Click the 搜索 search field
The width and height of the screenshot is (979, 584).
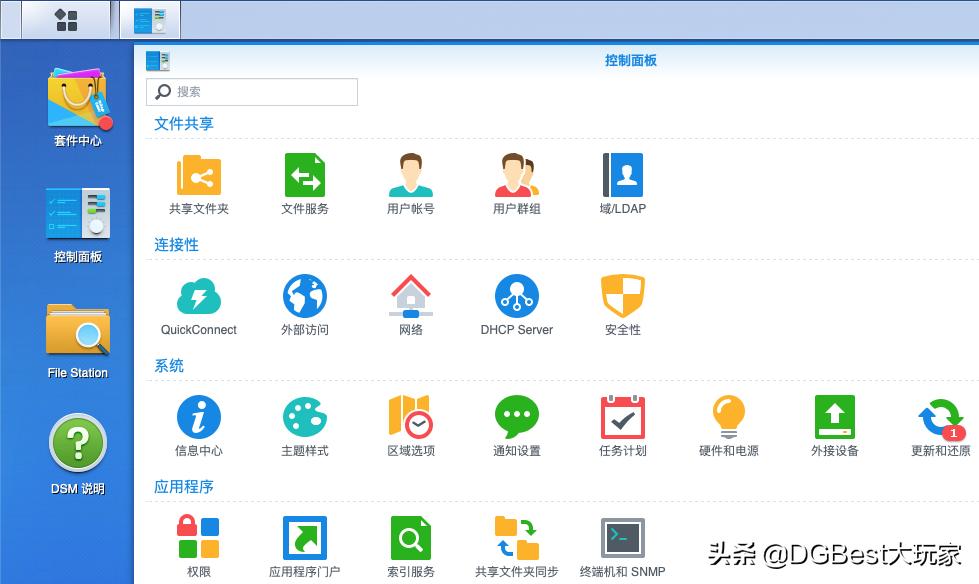(x=251, y=91)
